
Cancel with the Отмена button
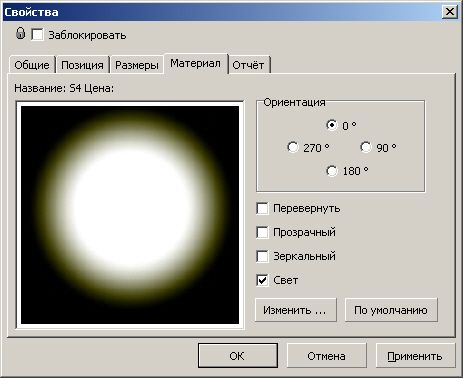tap(326, 356)
